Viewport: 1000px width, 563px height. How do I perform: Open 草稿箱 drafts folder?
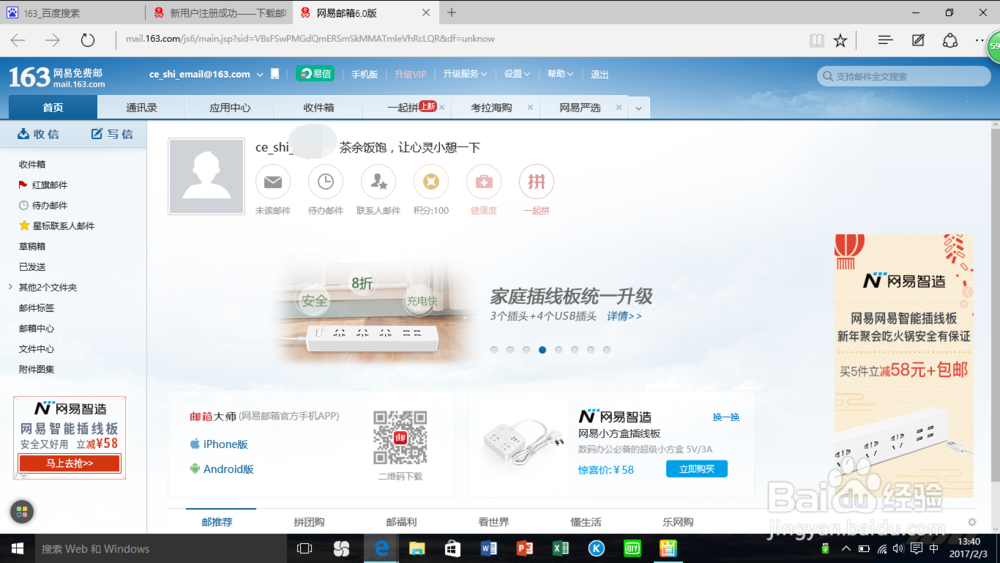[x=32, y=246]
